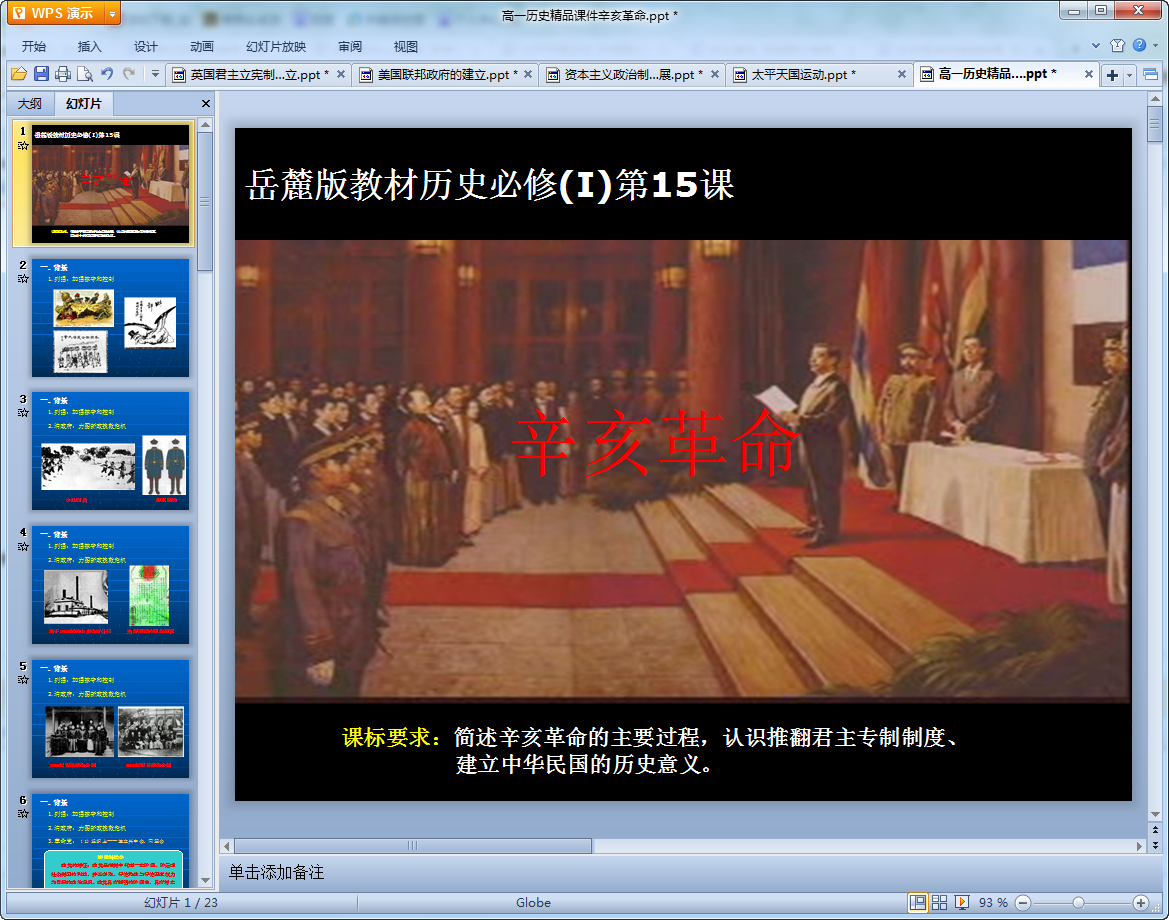The height and width of the screenshot is (920, 1169).
Task: Click the skin shirt icon
Action: point(1118,45)
